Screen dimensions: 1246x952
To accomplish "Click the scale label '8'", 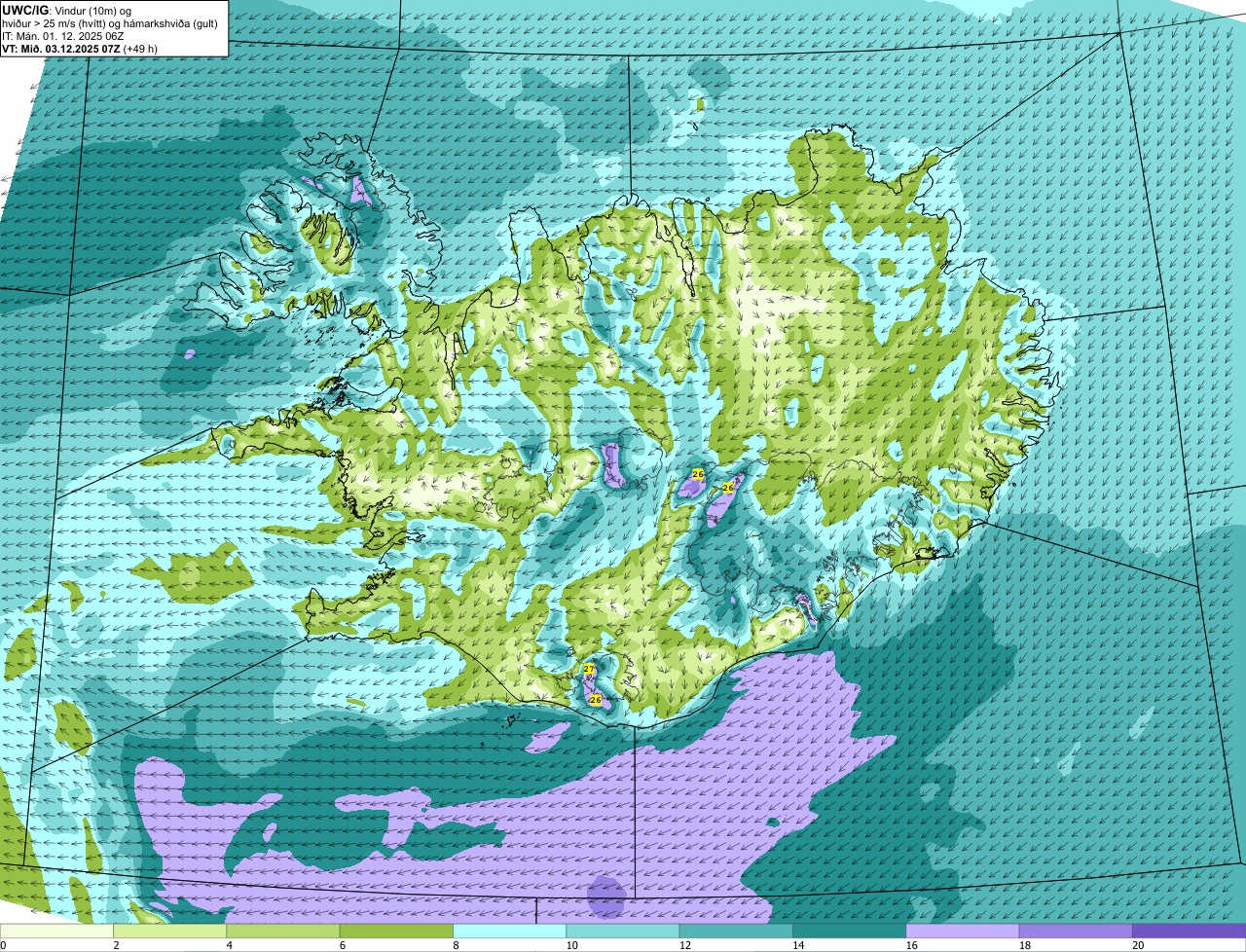I will click(456, 945).
